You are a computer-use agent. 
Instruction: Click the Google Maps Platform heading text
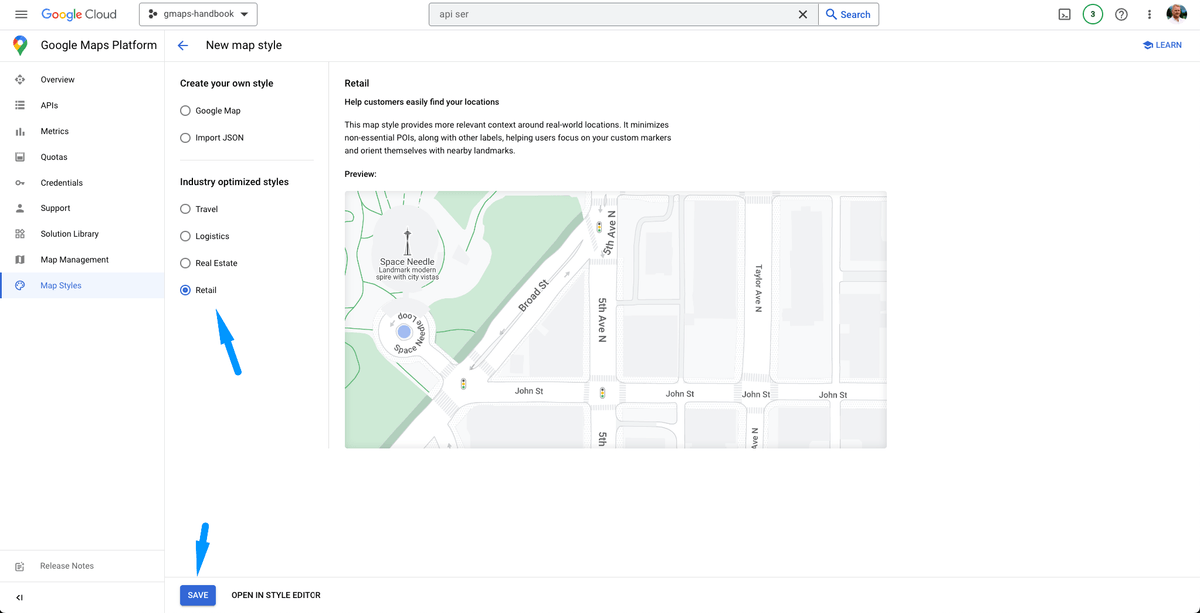(99, 45)
